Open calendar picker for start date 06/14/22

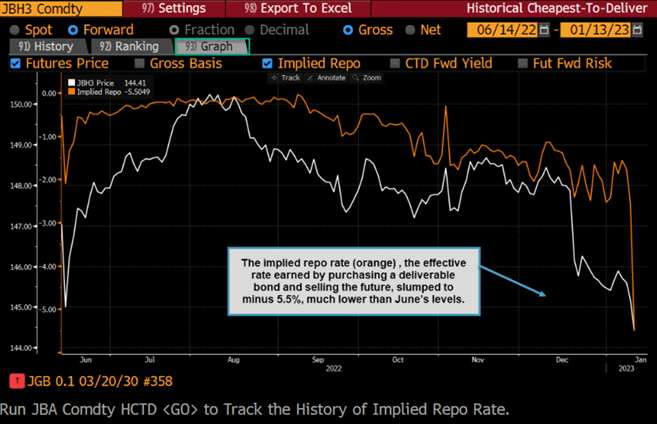click(544, 30)
